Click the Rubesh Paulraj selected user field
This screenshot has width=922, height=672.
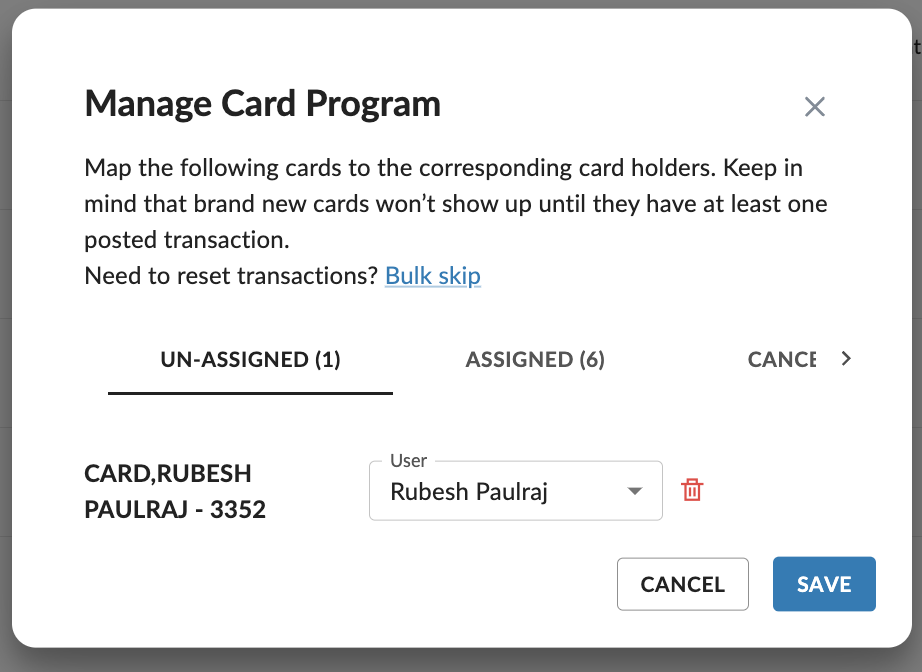click(516, 491)
